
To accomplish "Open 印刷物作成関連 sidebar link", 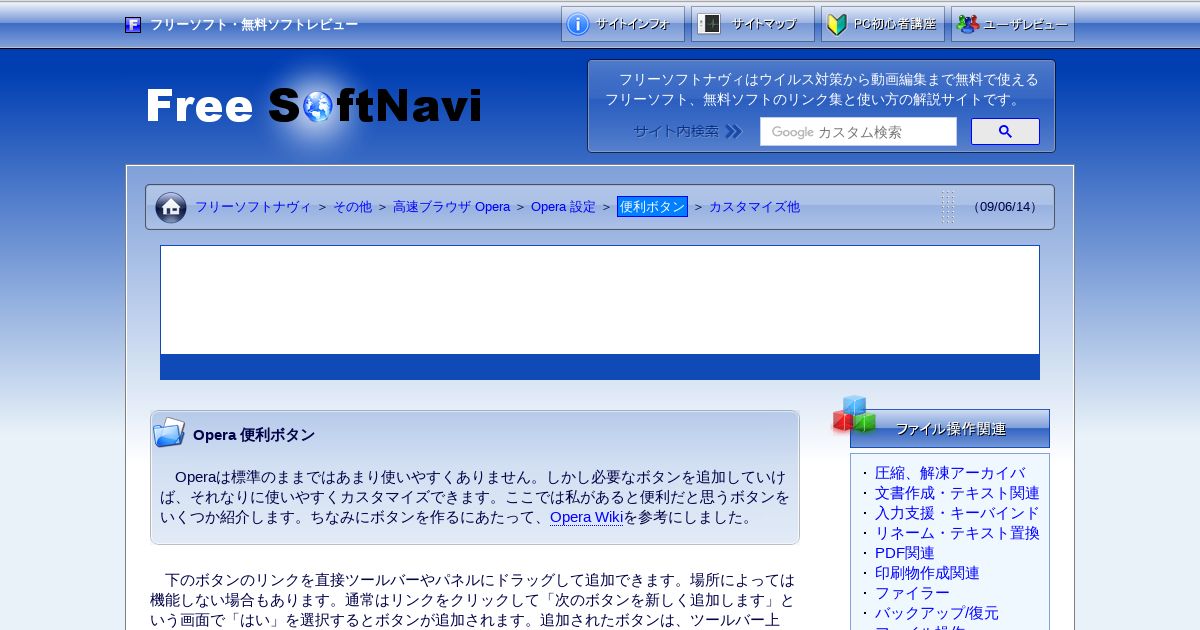I will click(x=927, y=573).
